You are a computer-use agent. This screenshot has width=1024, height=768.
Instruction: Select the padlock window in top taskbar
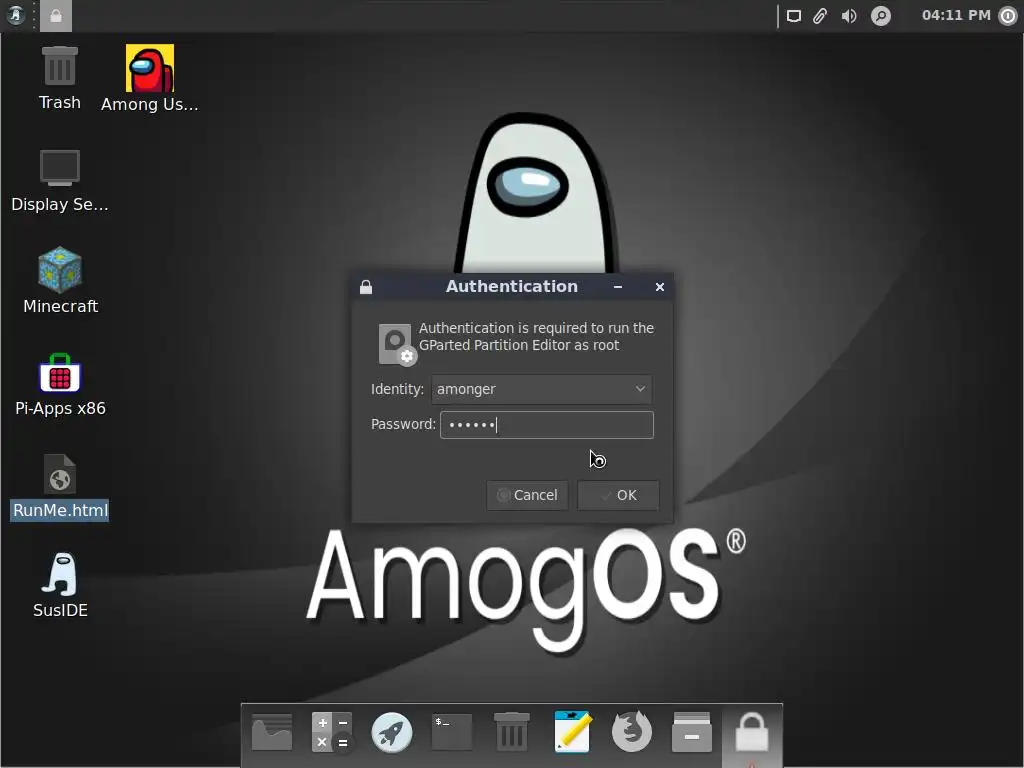(56, 16)
